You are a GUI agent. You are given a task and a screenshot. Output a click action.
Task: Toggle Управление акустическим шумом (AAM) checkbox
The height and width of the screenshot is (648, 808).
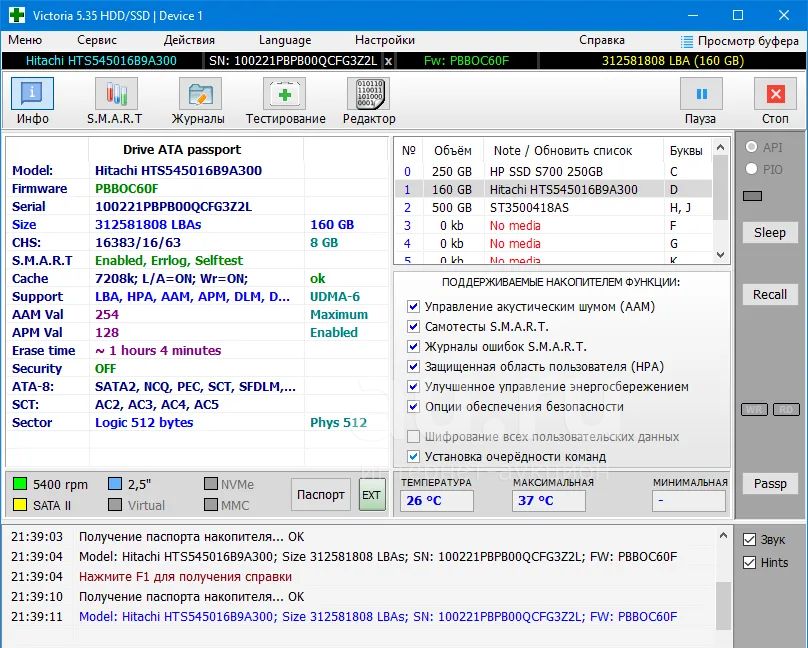[x=413, y=306]
